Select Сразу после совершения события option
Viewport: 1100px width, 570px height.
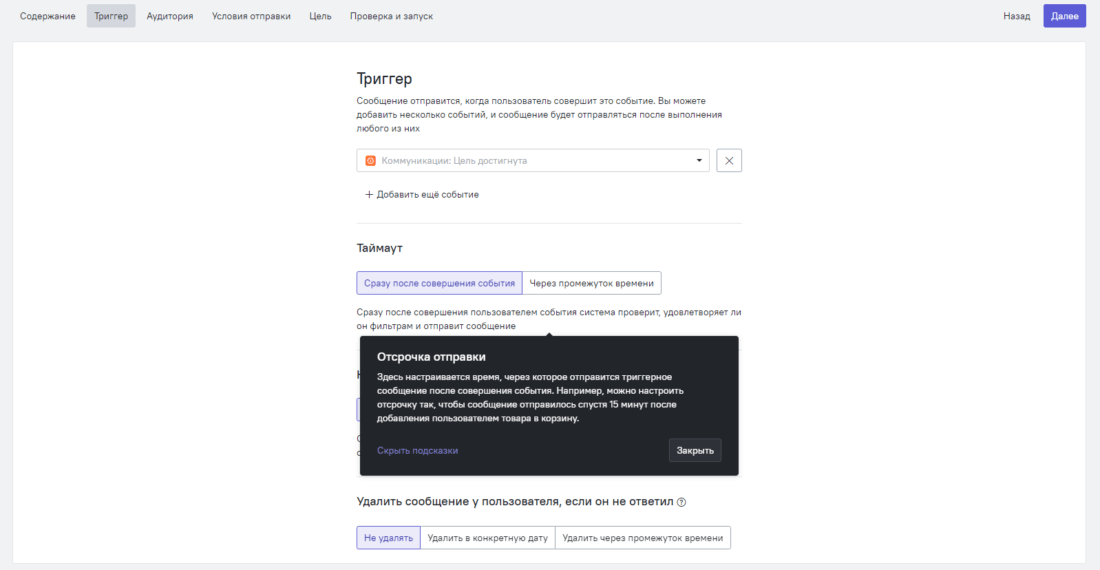[x=439, y=283]
